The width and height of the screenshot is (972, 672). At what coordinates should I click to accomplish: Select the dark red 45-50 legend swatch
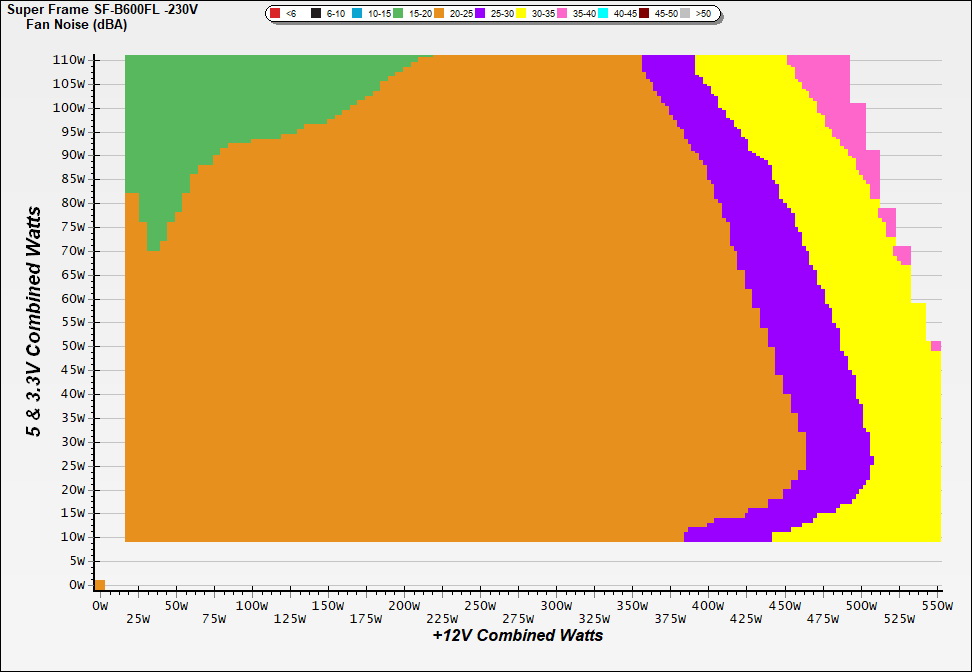coord(645,14)
